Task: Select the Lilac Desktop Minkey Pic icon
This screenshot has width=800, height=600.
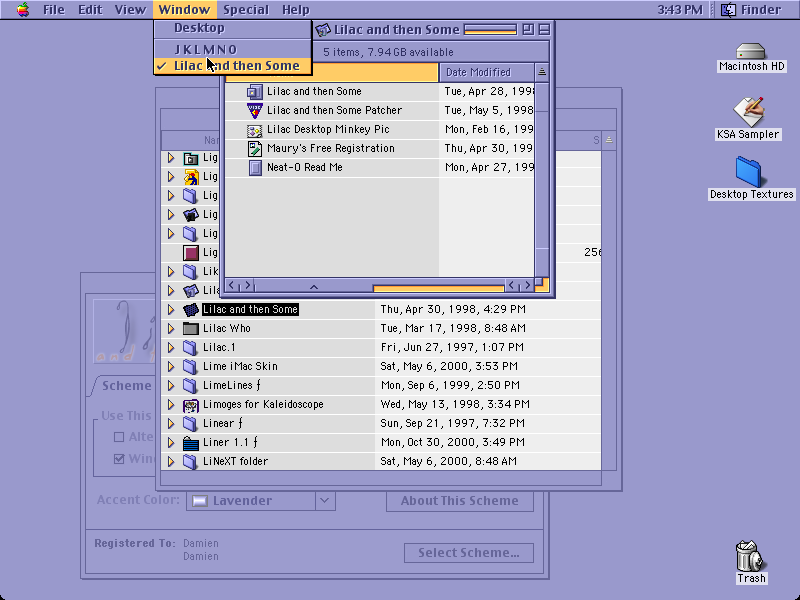Action: point(255,130)
